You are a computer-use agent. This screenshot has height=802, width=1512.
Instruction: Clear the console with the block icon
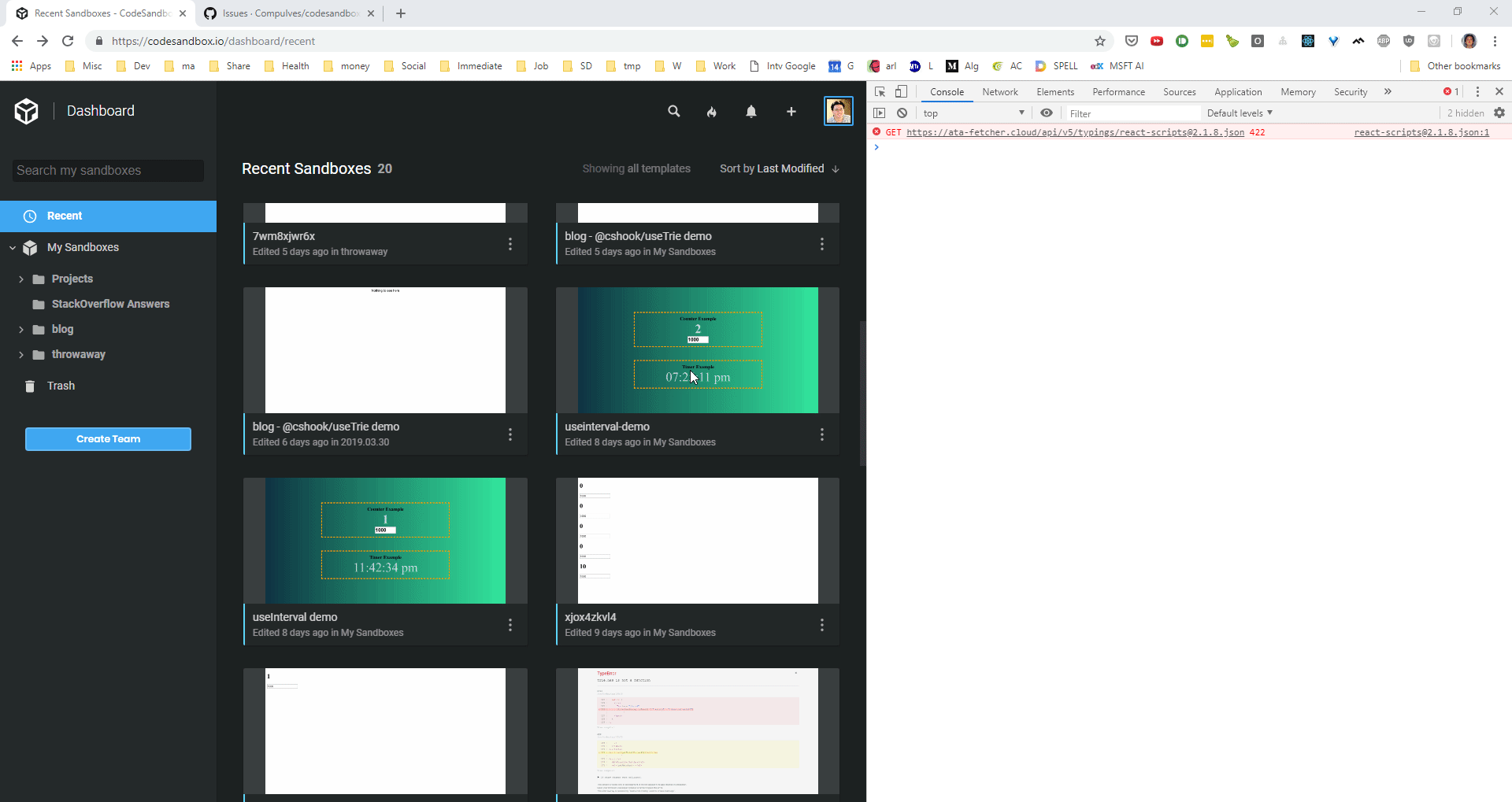coord(902,113)
